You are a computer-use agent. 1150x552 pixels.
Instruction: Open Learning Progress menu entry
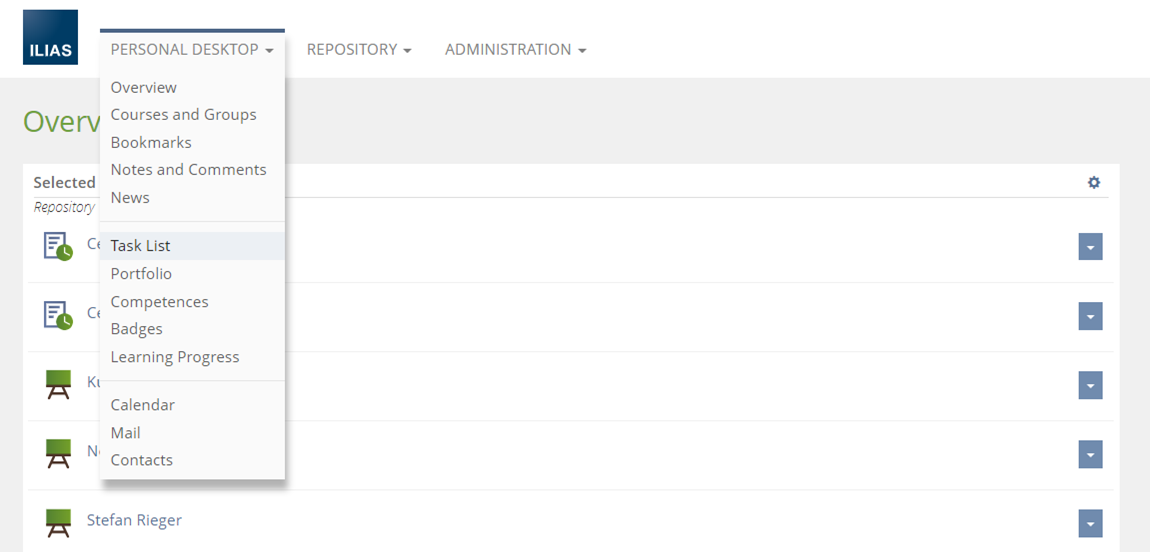(175, 357)
